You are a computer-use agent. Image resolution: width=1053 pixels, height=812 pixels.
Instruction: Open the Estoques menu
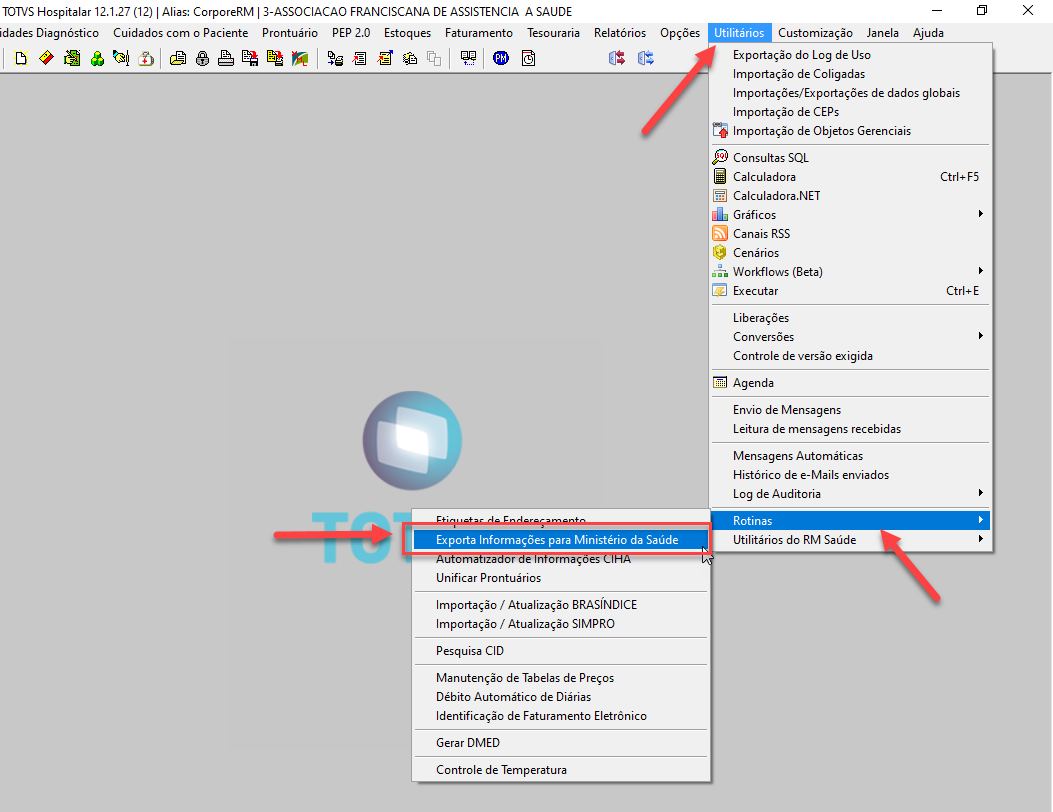point(408,33)
